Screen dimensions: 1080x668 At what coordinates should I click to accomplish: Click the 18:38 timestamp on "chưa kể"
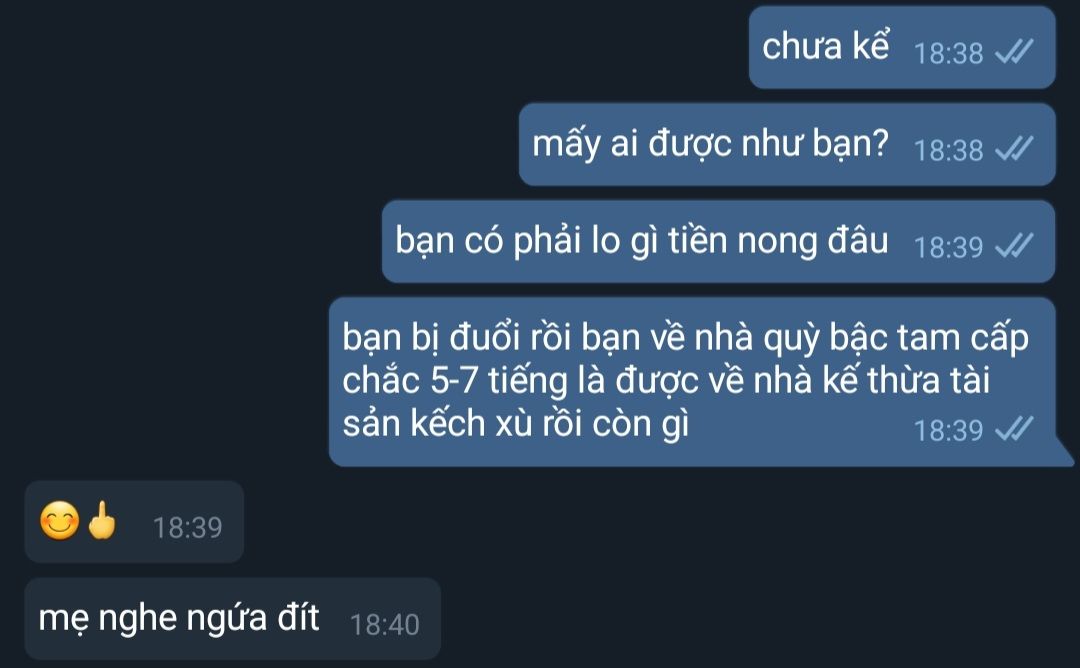point(948,53)
